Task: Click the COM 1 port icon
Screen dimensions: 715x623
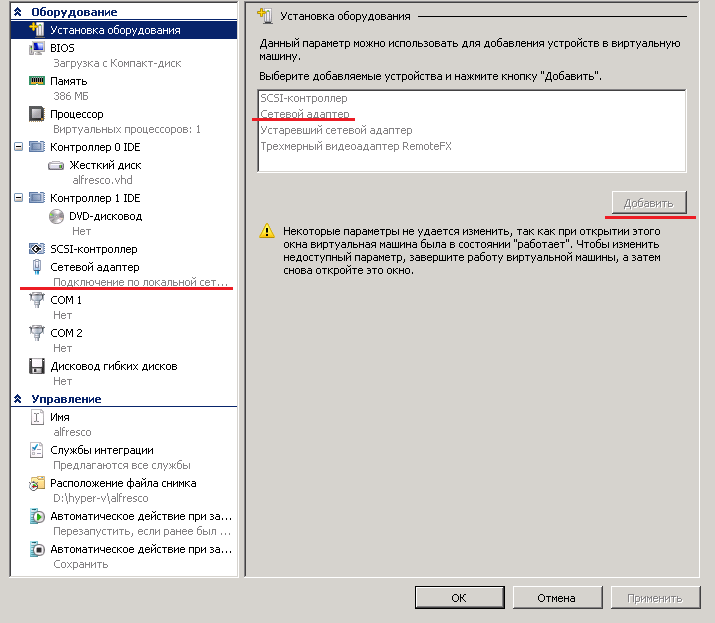Action: click(x=36, y=300)
